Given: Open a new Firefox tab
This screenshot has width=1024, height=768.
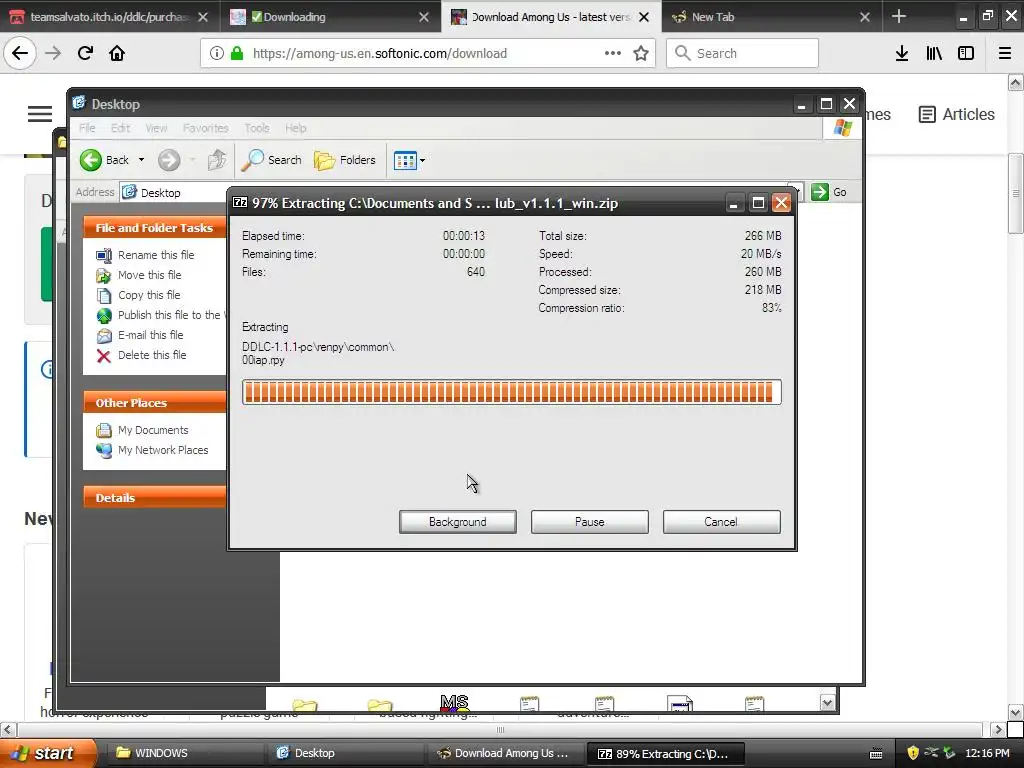Looking at the screenshot, I should click(x=899, y=16).
